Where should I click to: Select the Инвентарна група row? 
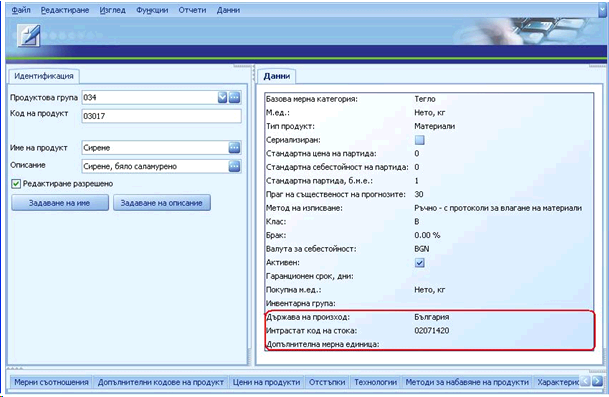point(429,303)
